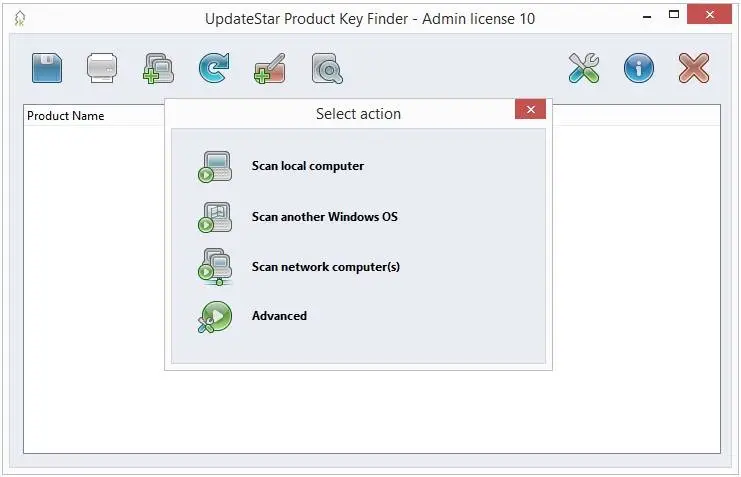Click the application icon in title bar
Screen dimensions: 741x477
pos(20,18)
